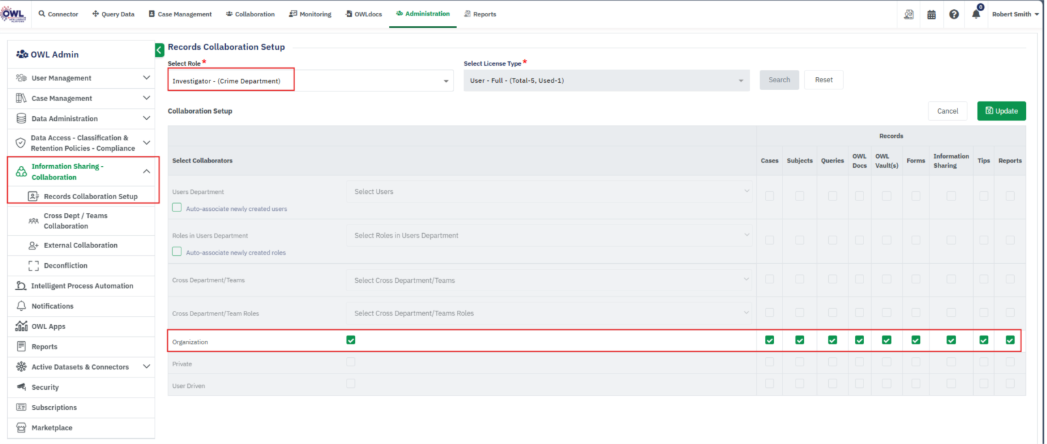The width and height of the screenshot is (1047, 444).
Task: Switch to the Monitoring tab
Action: pos(310,14)
